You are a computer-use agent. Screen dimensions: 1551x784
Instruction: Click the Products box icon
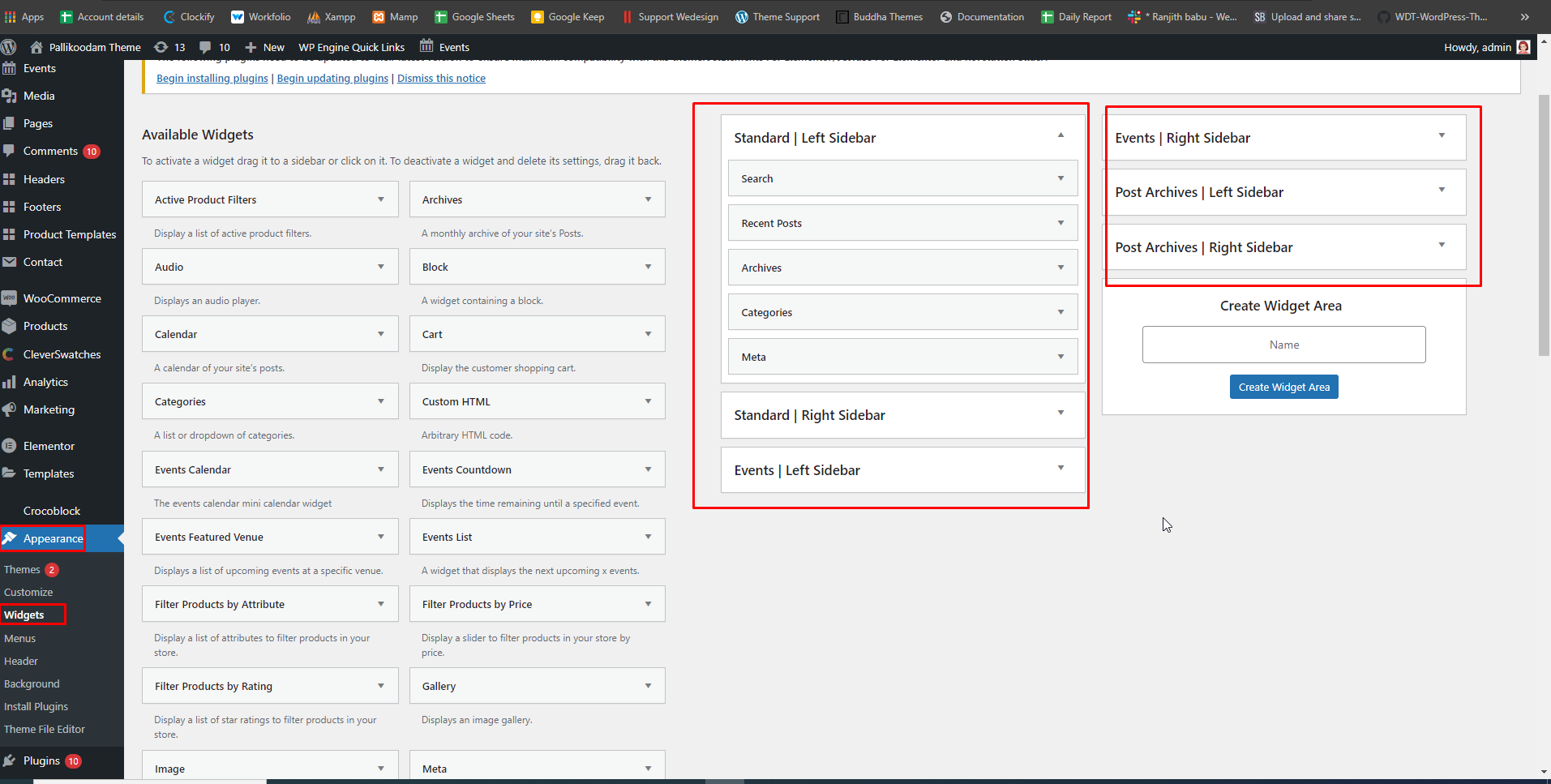tap(10, 326)
